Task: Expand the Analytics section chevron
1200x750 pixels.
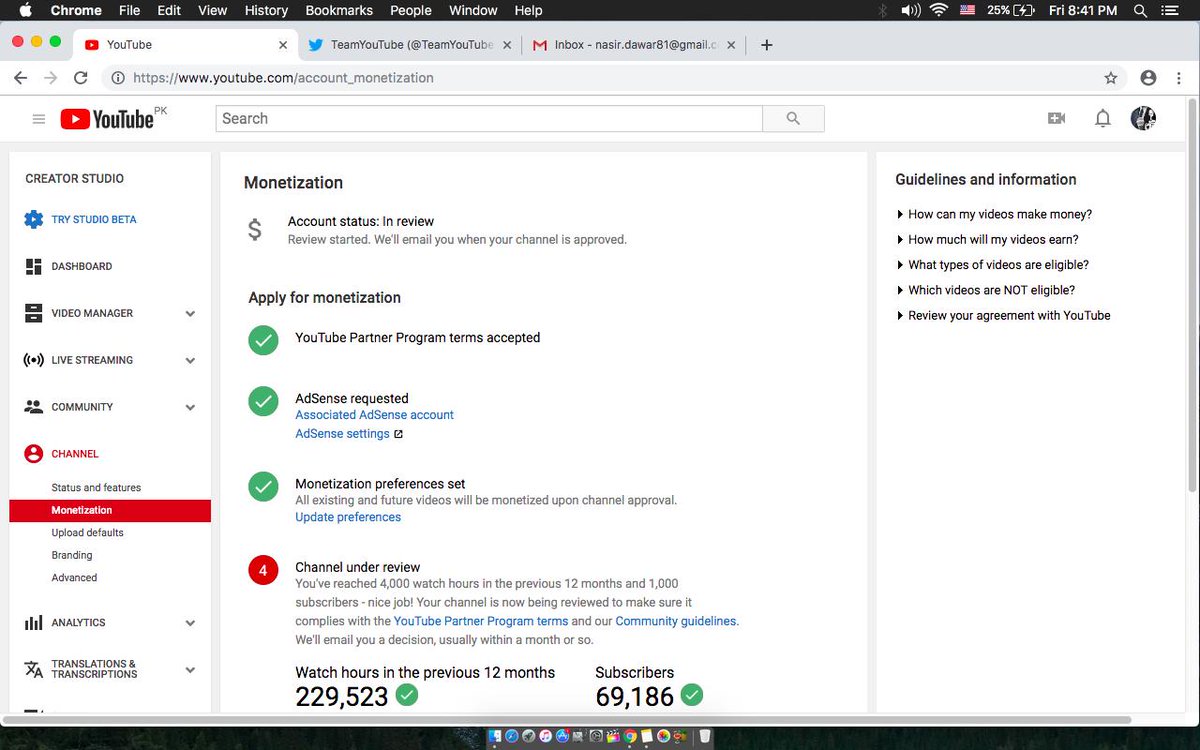Action: 190,623
